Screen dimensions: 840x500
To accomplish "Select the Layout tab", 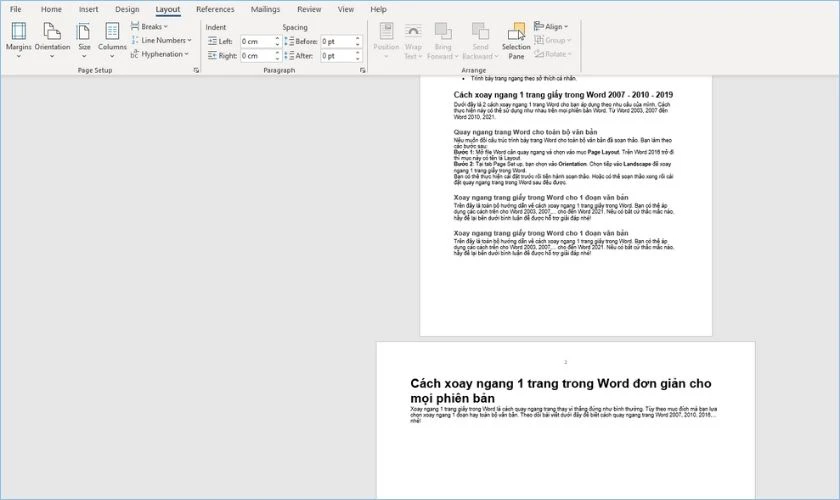I will pyautogui.click(x=168, y=9).
